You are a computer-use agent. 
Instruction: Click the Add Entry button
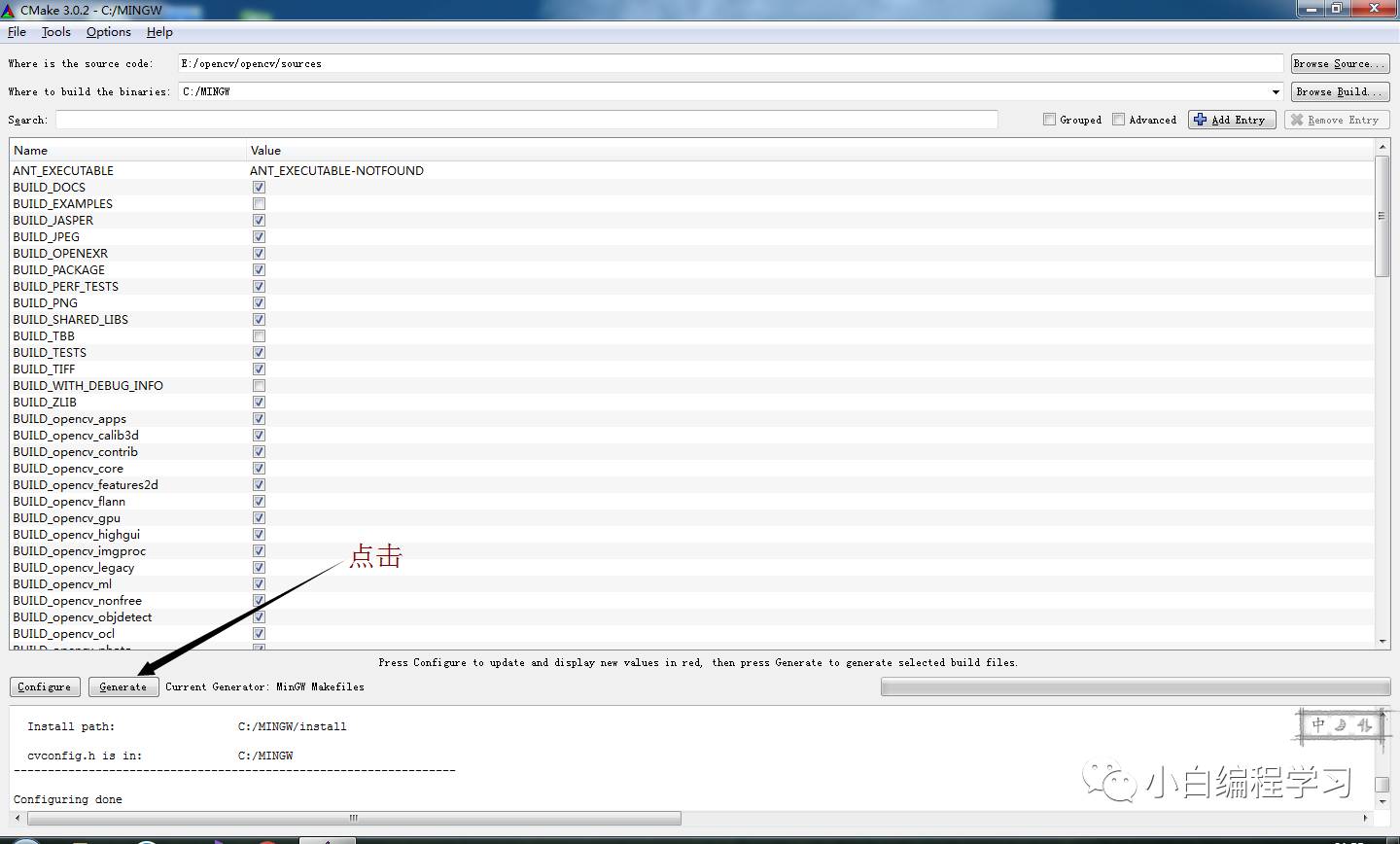(1232, 120)
